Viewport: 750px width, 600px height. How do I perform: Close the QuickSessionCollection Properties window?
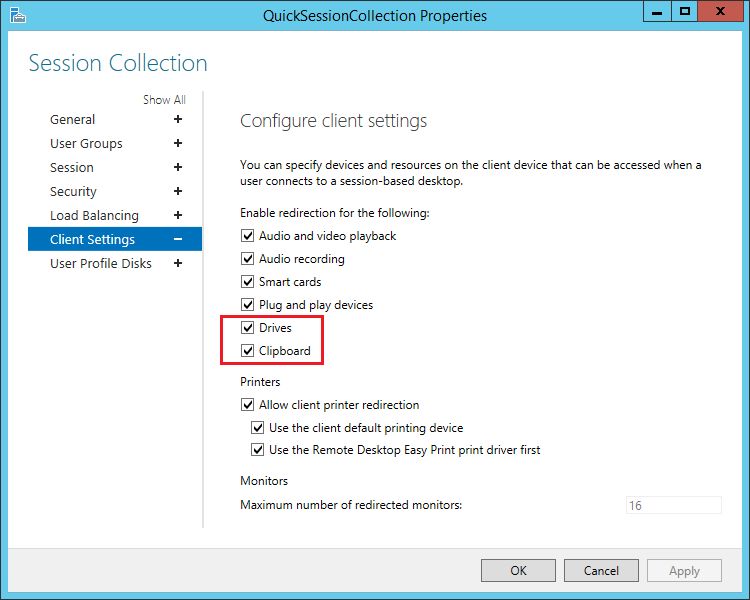[720, 11]
